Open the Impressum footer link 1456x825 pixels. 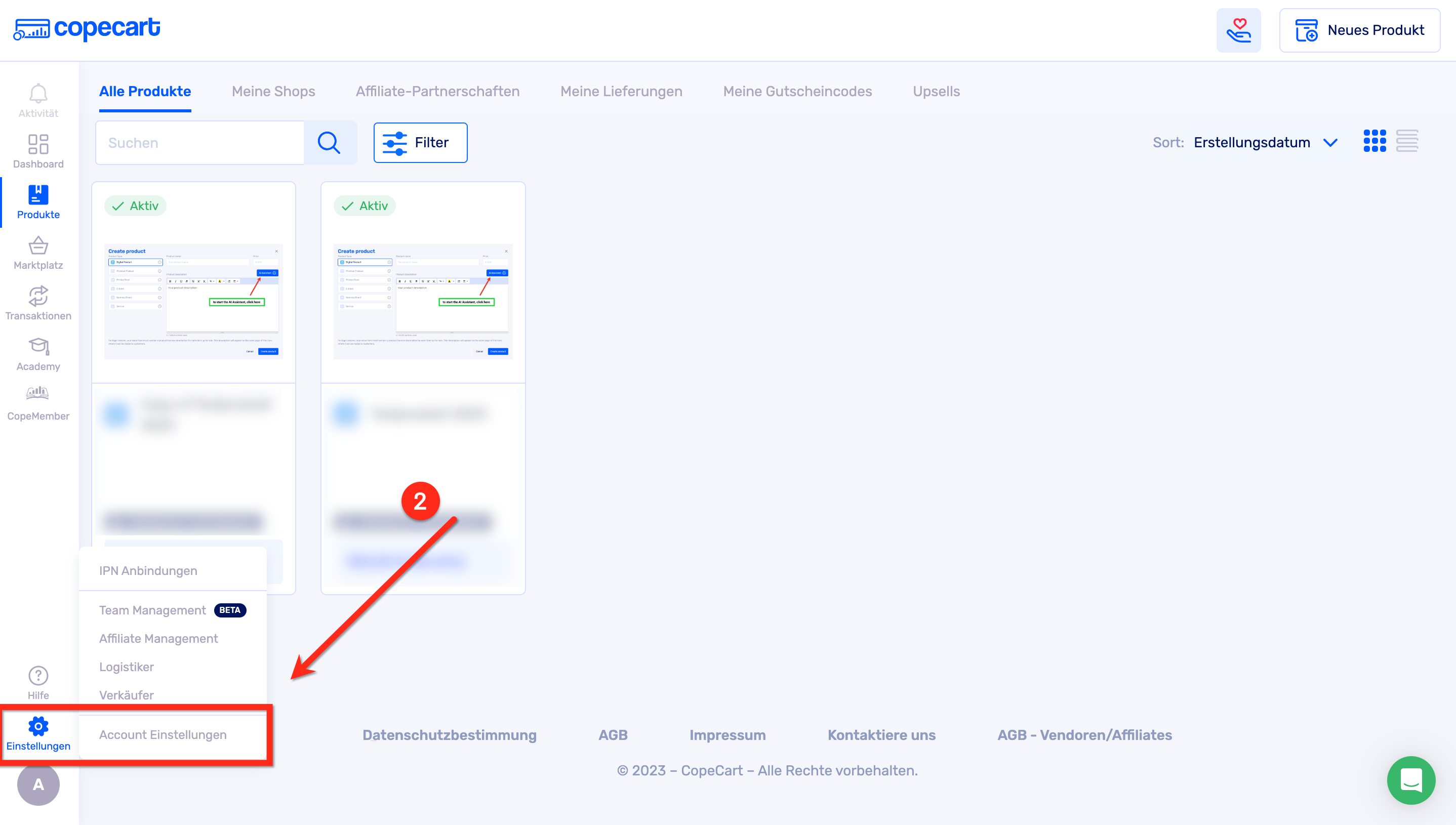pyautogui.click(x=727, y=735)
